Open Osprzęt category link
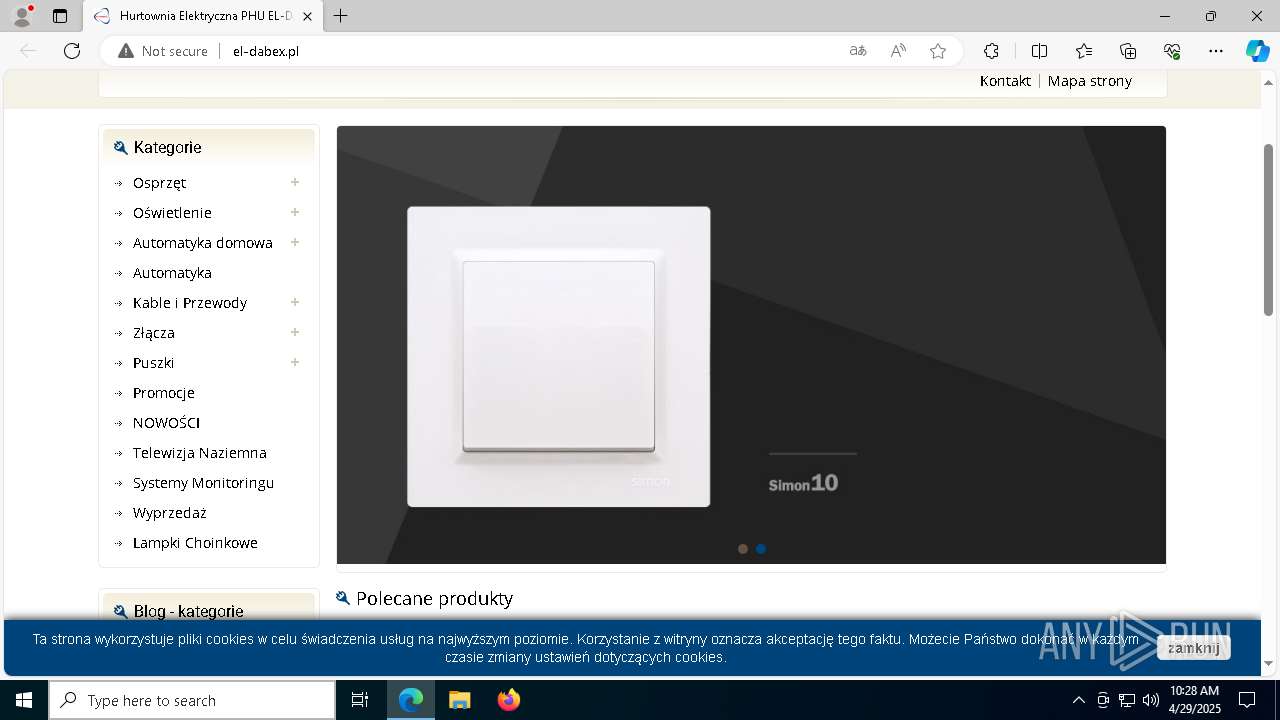The width and height of the screenshot is (1280, 720). click(159, 183)
